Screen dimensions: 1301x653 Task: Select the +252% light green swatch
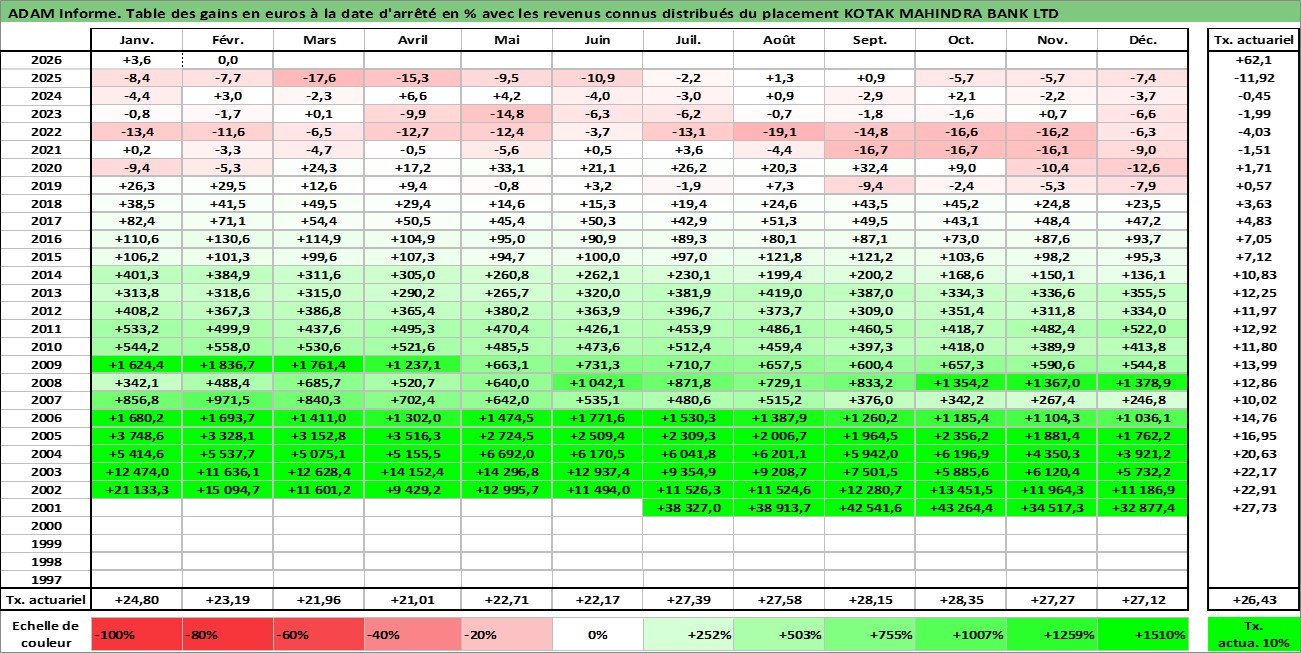pos(688,634)
